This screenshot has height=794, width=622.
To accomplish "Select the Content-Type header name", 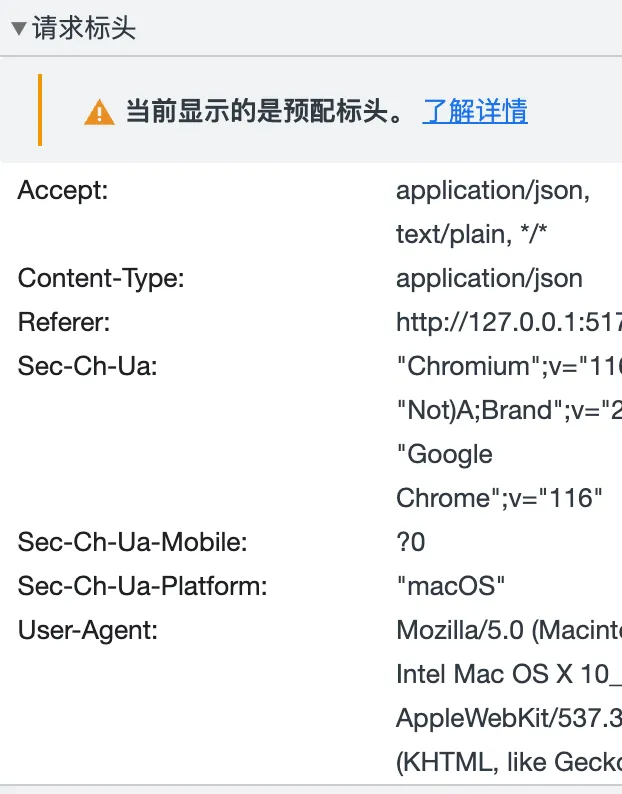I will click(101, 278).
